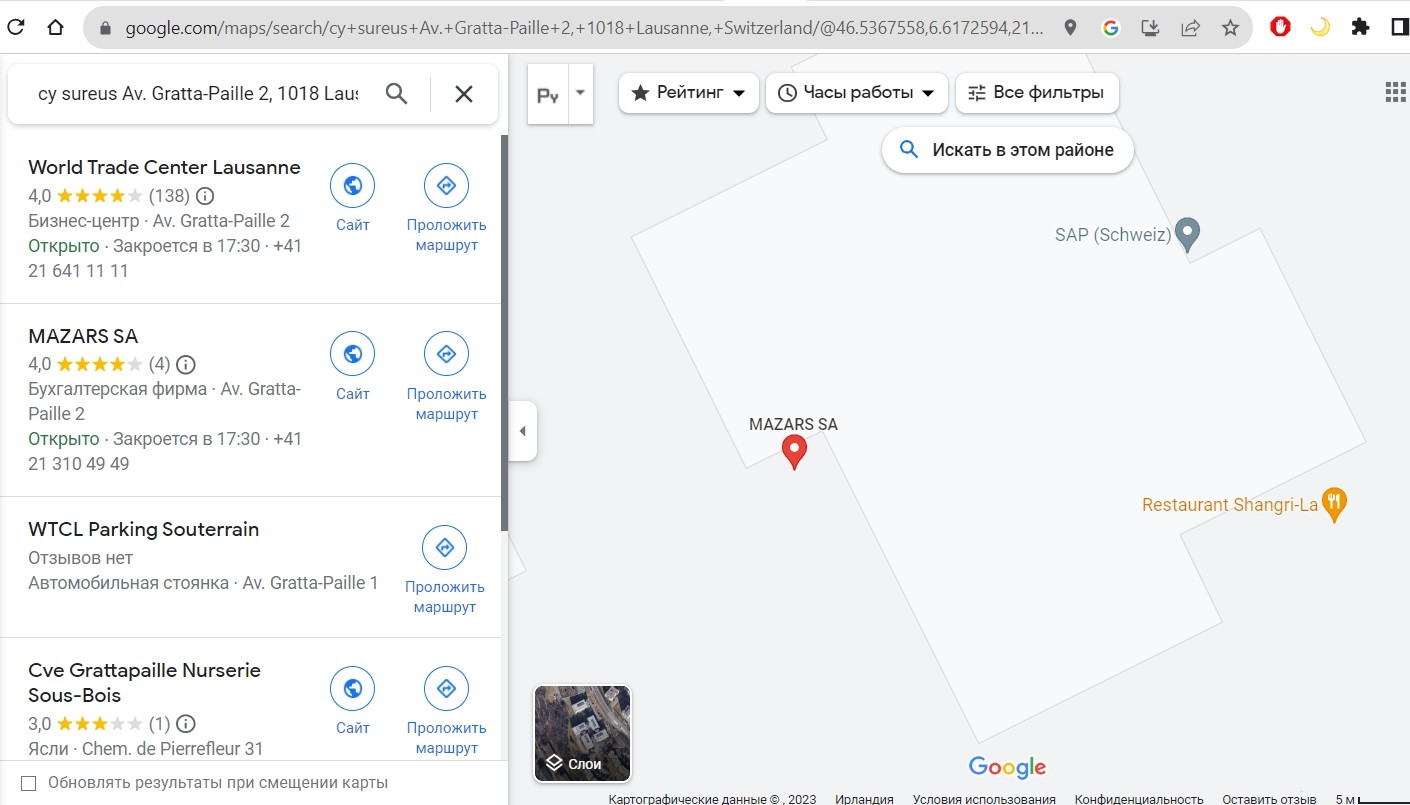Click the Restaurant Shangri-La map marker

click(x=1333, y=504)
